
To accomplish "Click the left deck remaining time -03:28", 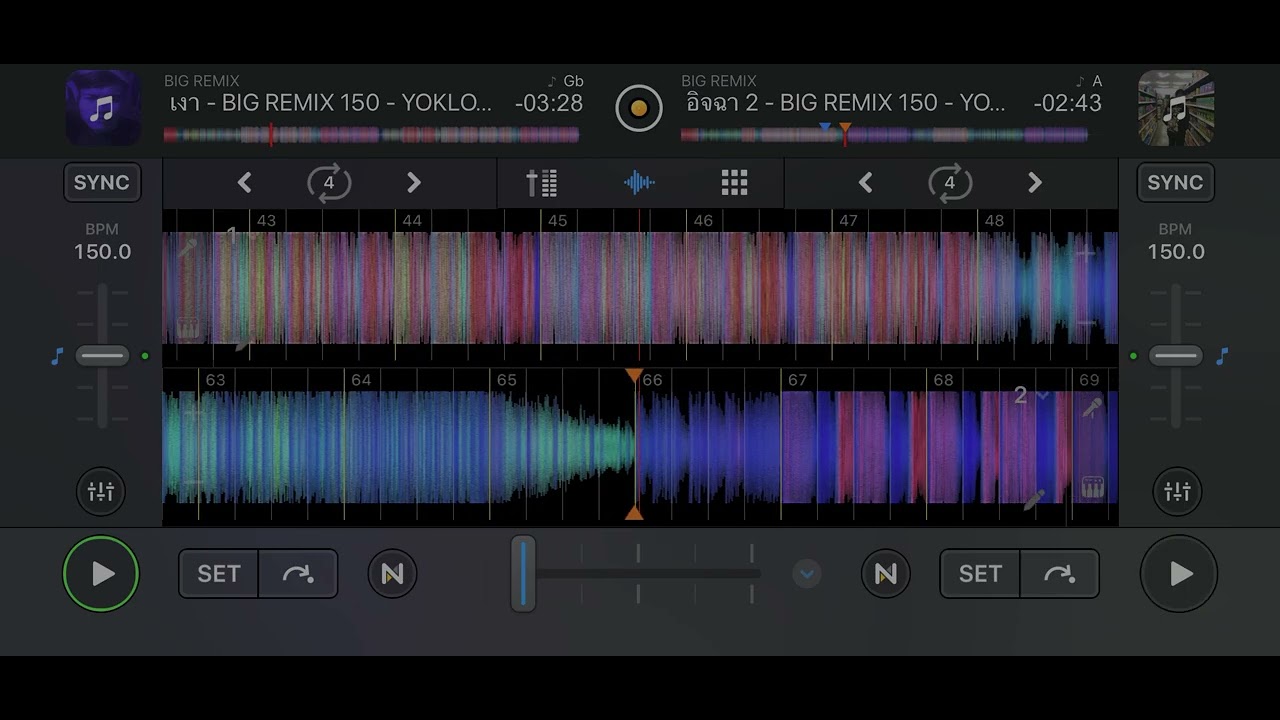I will pos(549,103).
